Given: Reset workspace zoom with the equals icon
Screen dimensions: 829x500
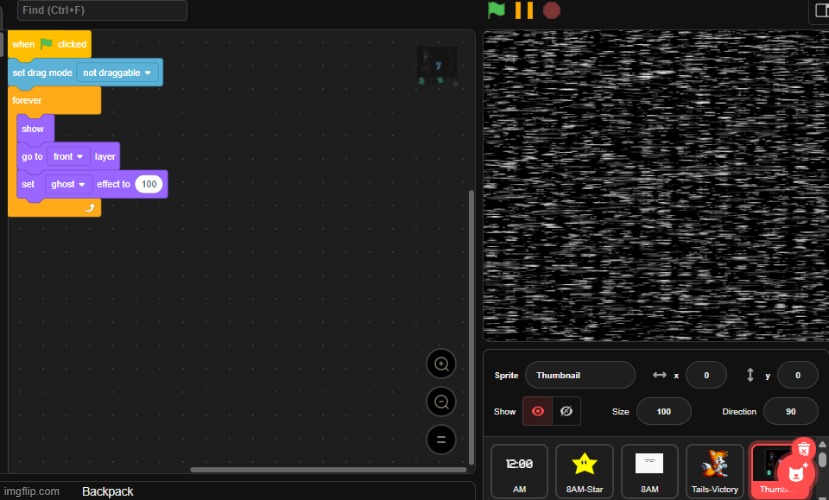Looking at the screenshot, I should 440,439.
